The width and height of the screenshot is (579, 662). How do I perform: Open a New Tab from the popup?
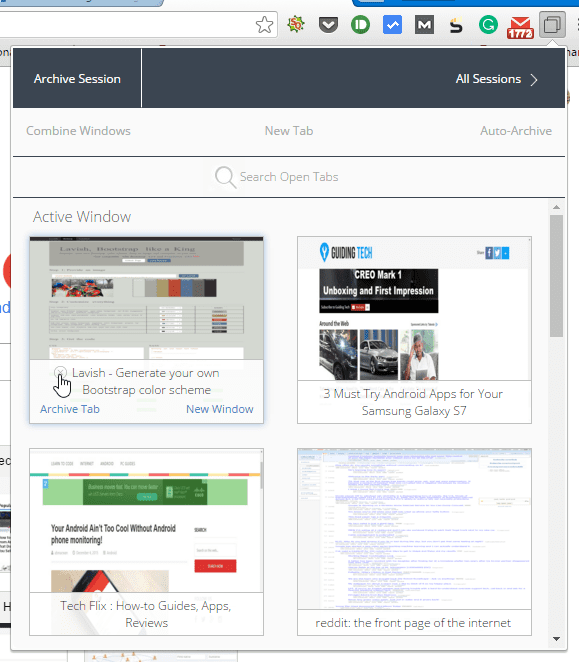point(289,131)
